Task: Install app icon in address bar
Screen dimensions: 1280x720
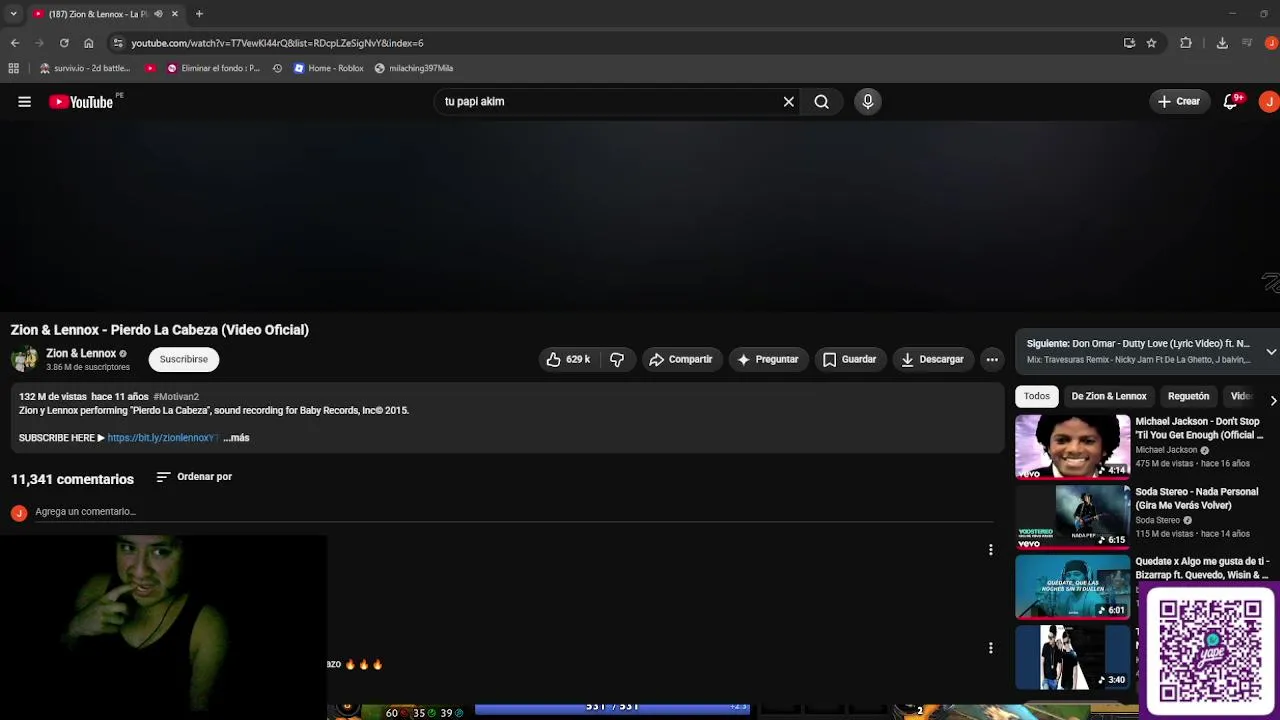Action: (x=1129, y=43)
